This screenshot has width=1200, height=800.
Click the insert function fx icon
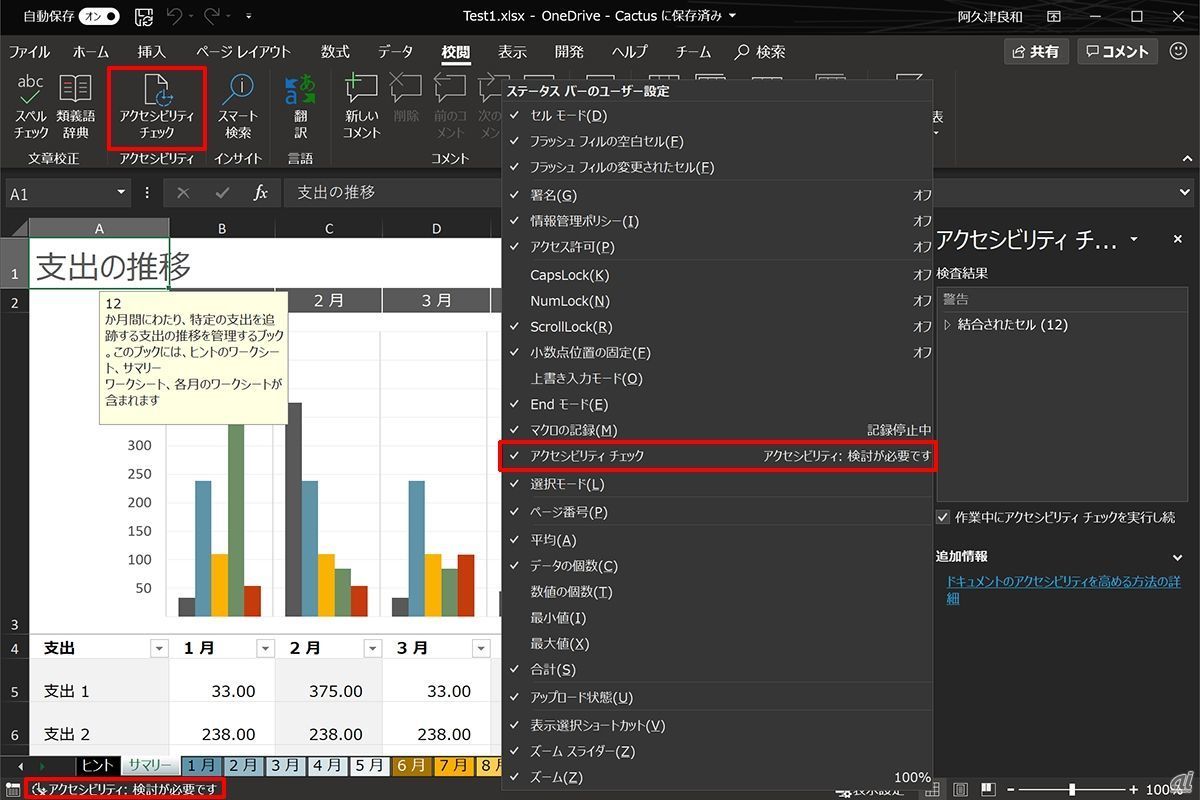pyautogui.click(x=260, y=193)
